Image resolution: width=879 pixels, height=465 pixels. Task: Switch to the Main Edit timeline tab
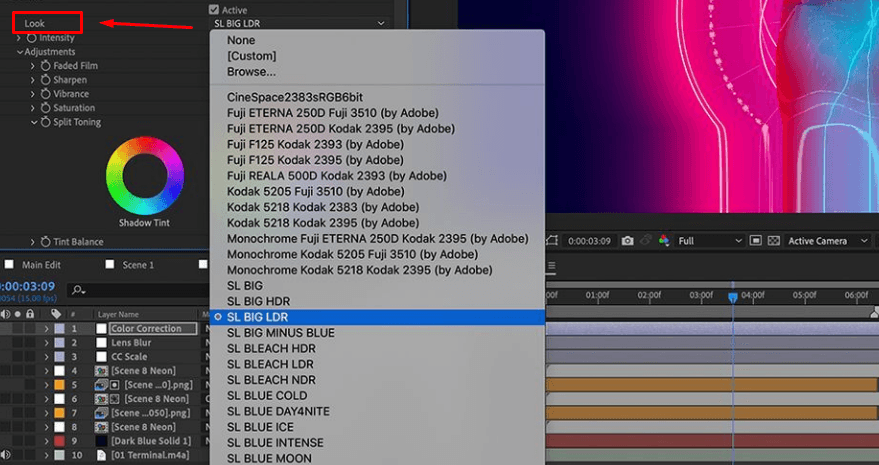tap(41, 265)
